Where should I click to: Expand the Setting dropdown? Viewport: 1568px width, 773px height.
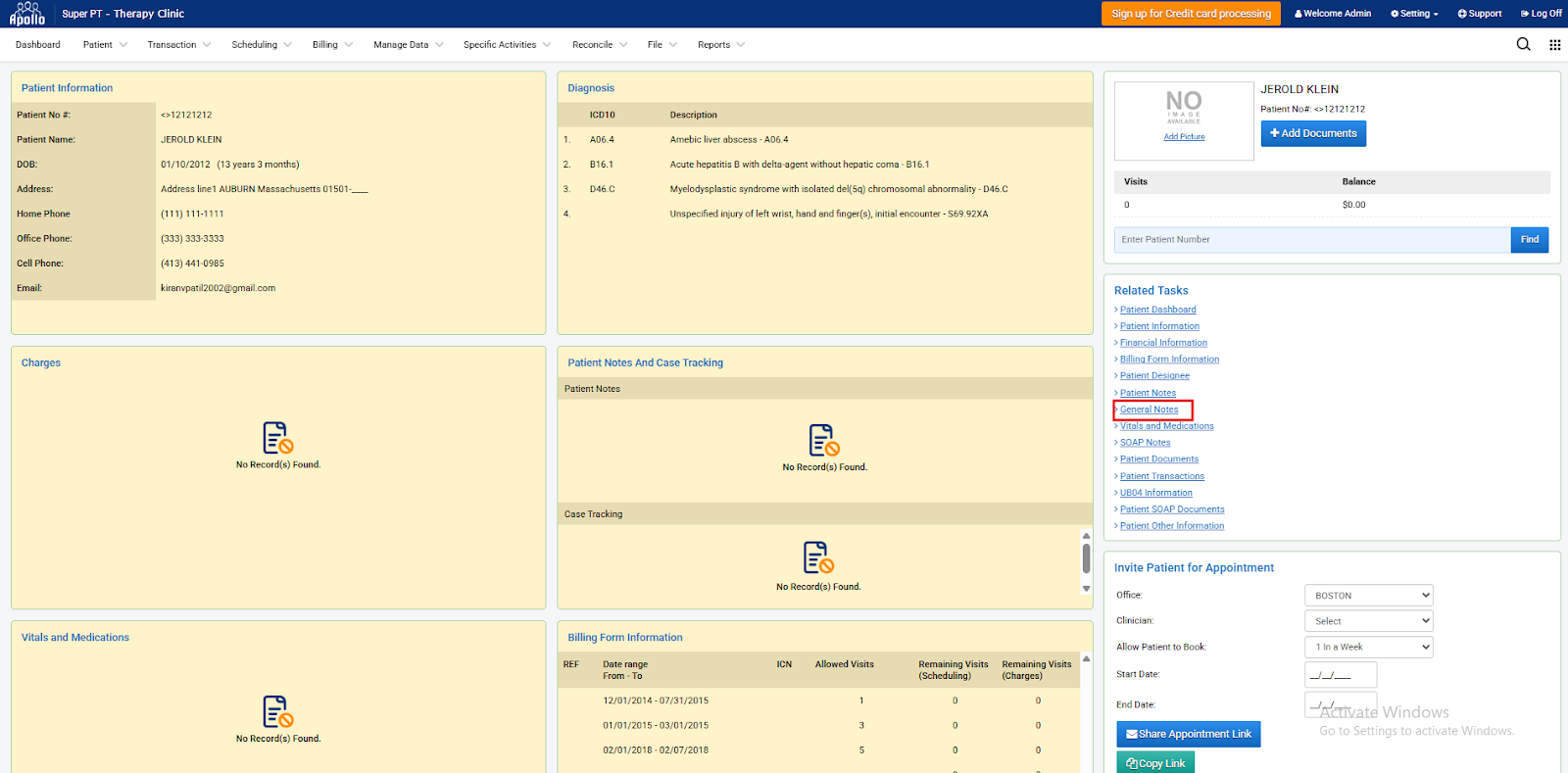coord(1414,14)
